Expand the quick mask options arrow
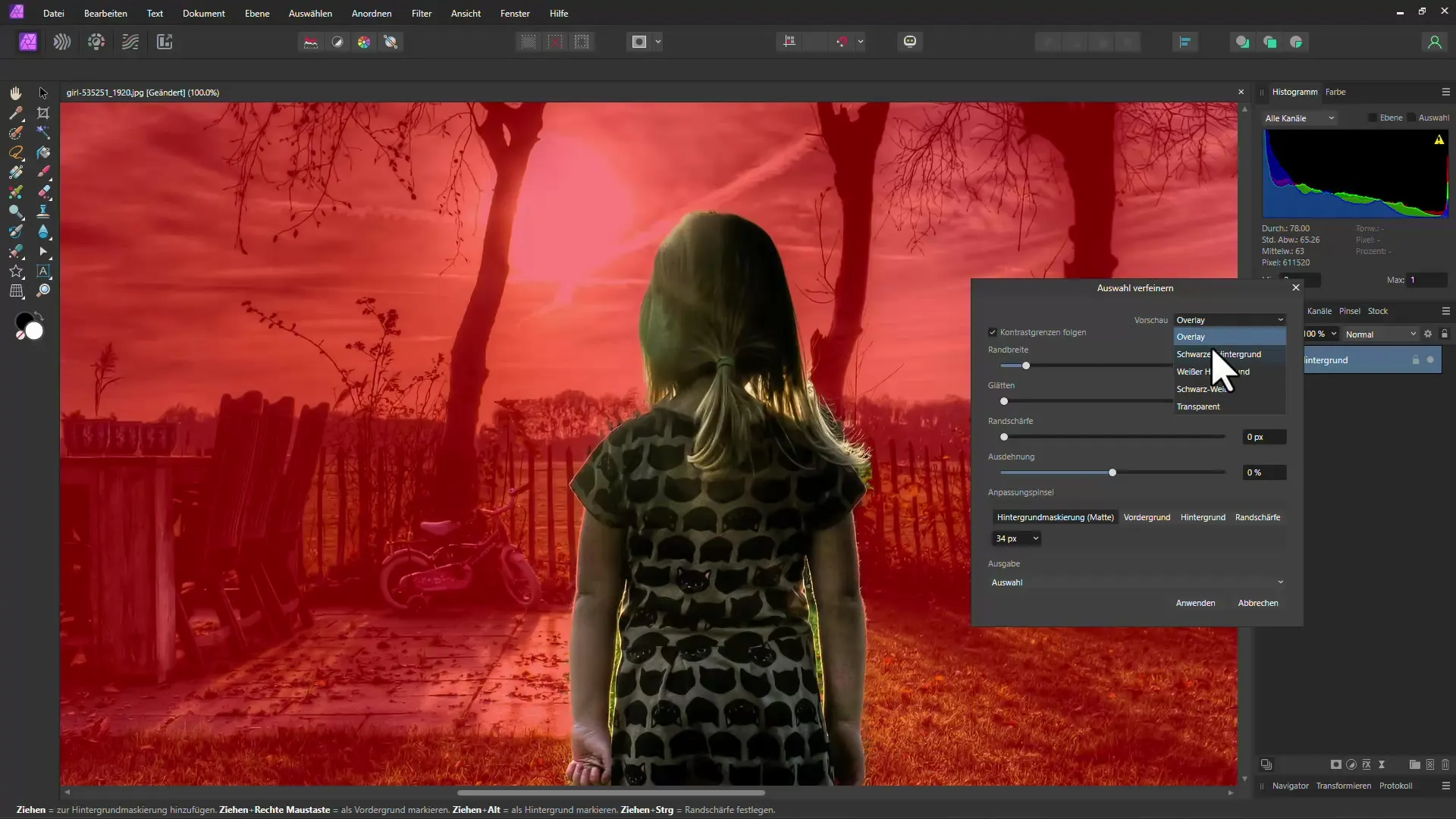This screenshot has width=1456, height=819. coord(658,42)
